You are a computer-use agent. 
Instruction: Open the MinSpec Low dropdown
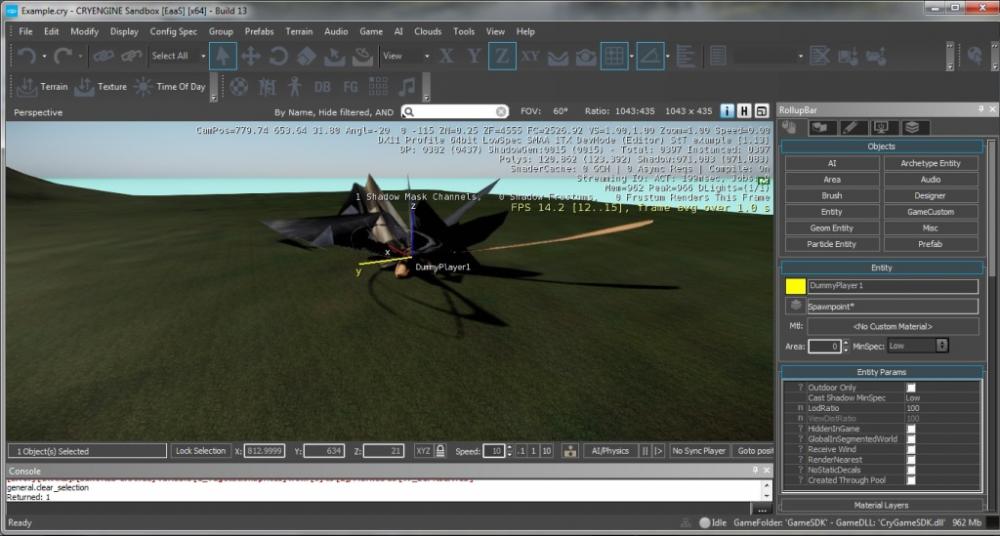coord(917,346)
